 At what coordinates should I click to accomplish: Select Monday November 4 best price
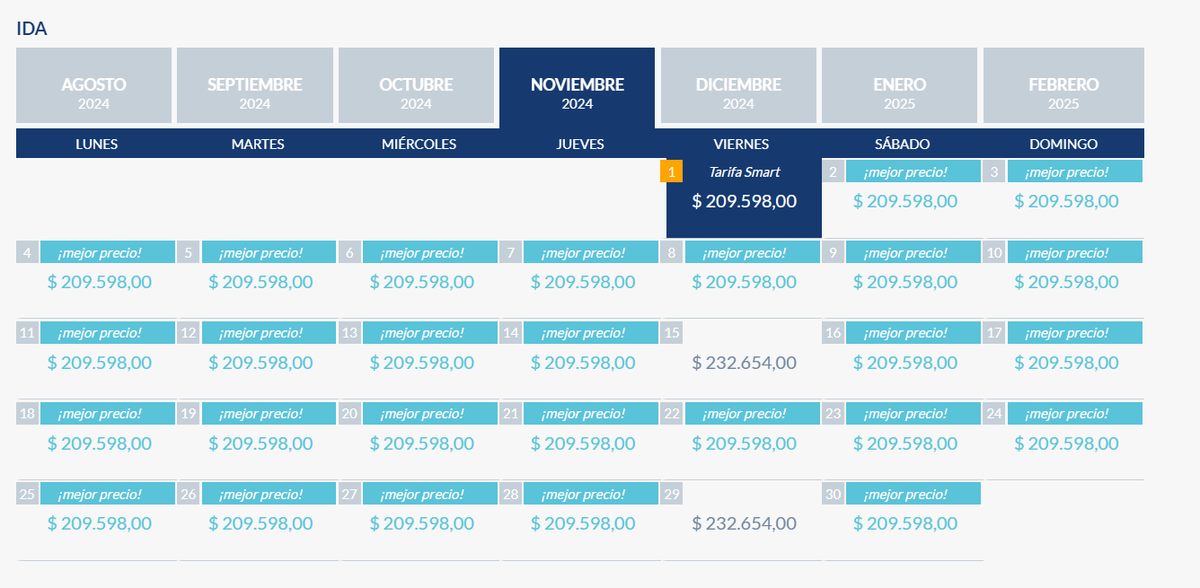(x=100, y=282)
